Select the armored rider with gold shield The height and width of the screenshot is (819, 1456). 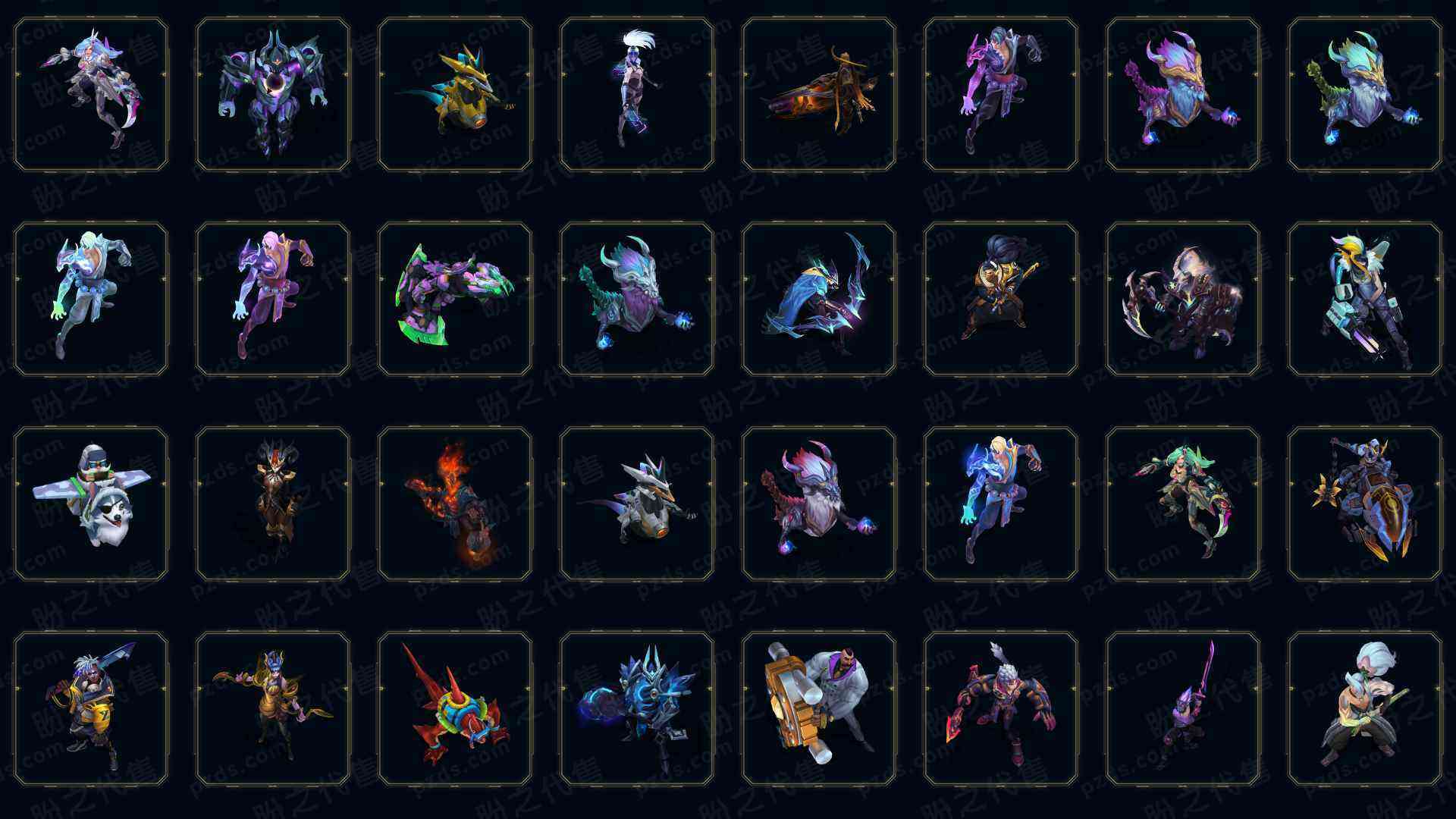pos(1365,504)
